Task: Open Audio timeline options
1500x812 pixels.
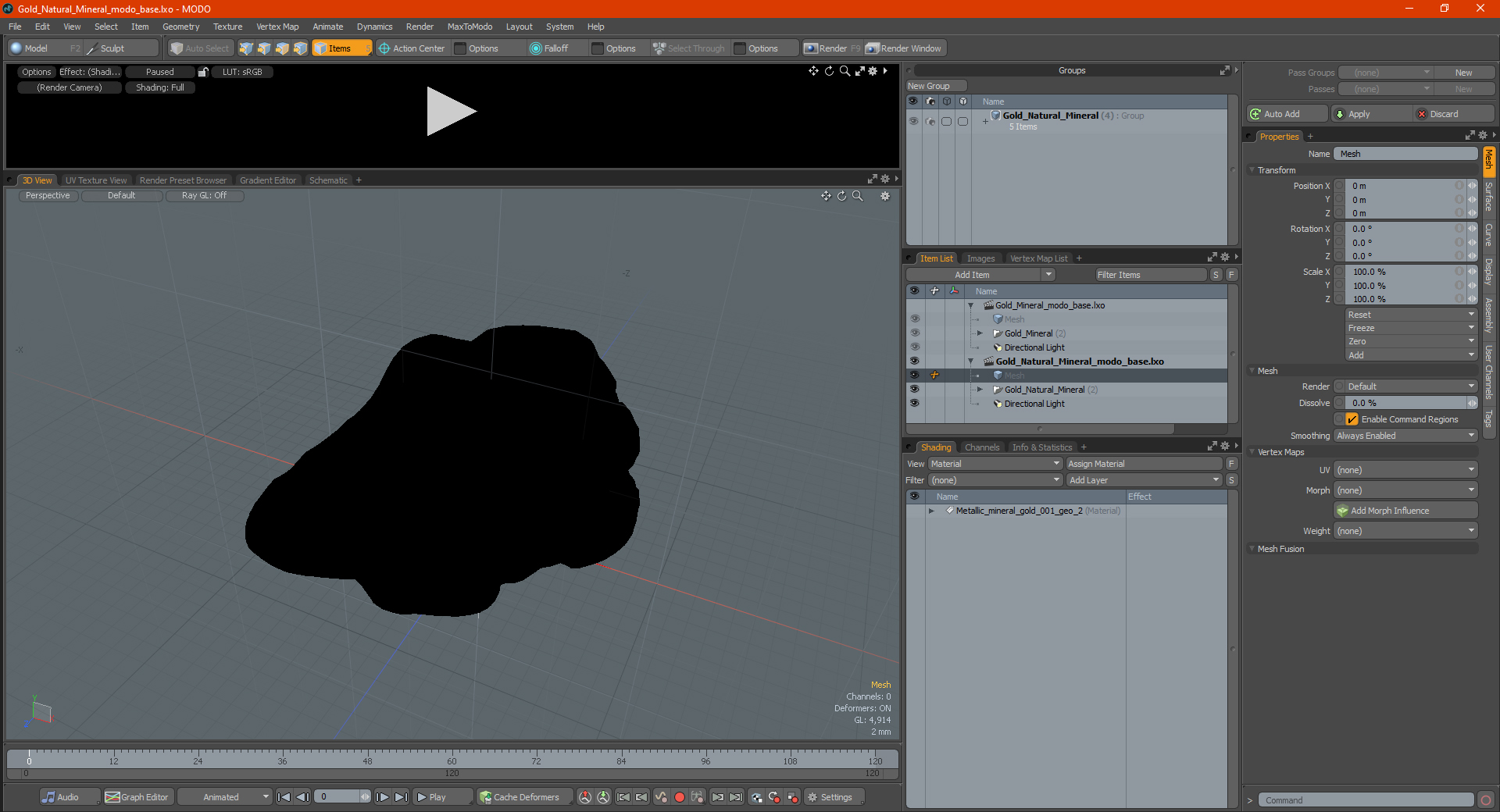Action: tap(70, 797)
